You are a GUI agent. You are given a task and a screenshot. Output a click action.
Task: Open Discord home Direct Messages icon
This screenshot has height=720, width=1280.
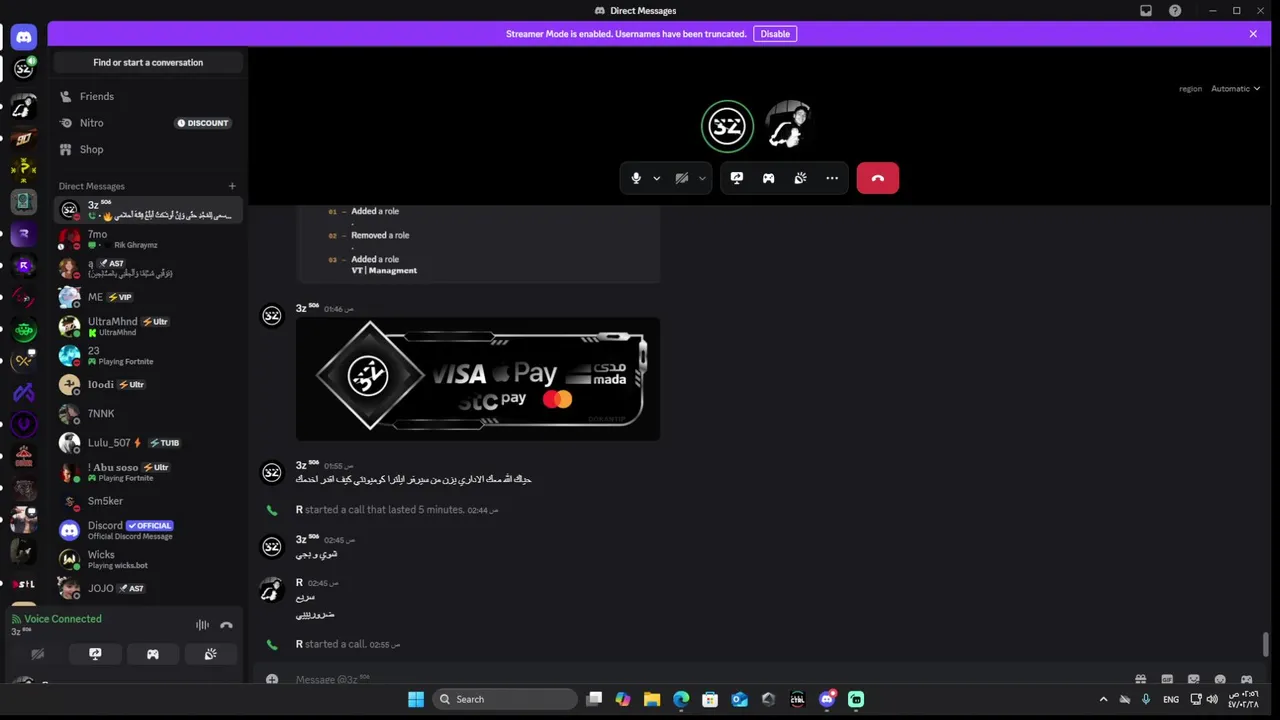[24, 37]
